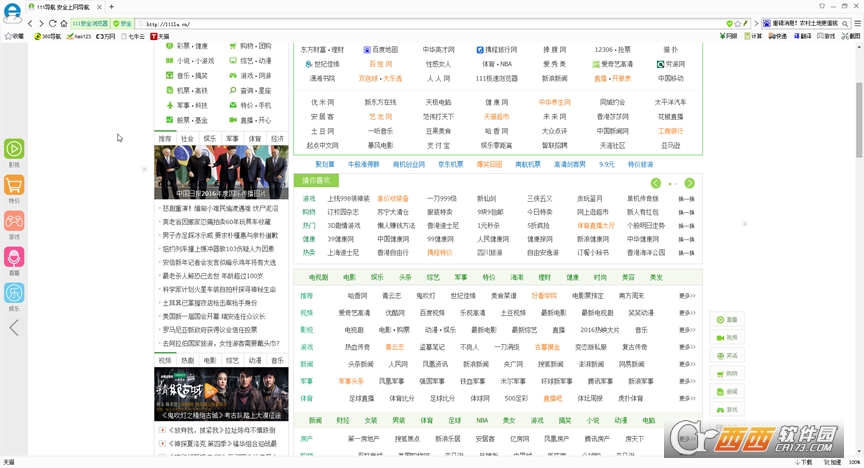864x468 pixels.
Task: Switch to 经济 news tab
Action: 277,138
